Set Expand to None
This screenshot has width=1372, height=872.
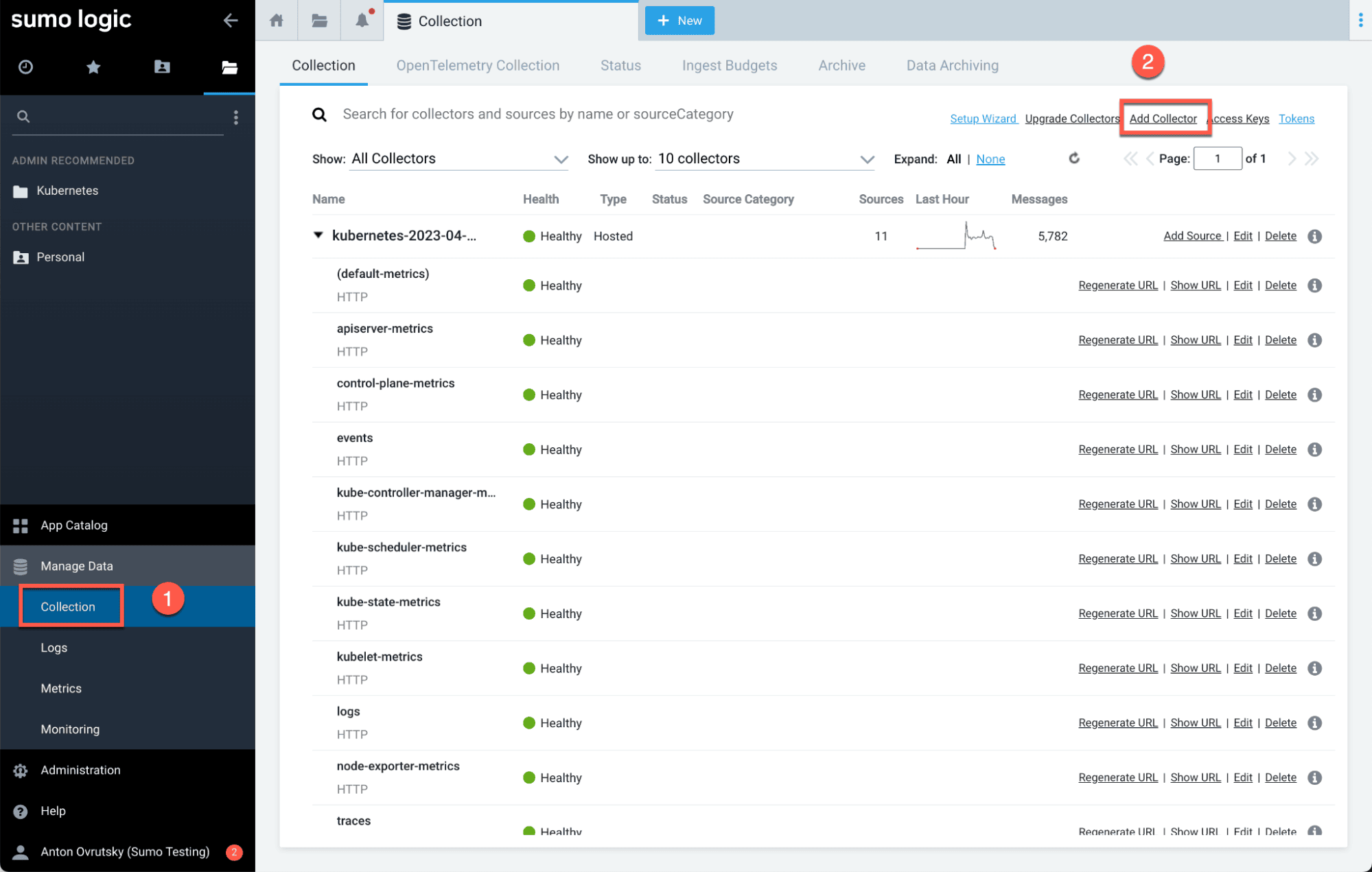click(x=990, y=159)
